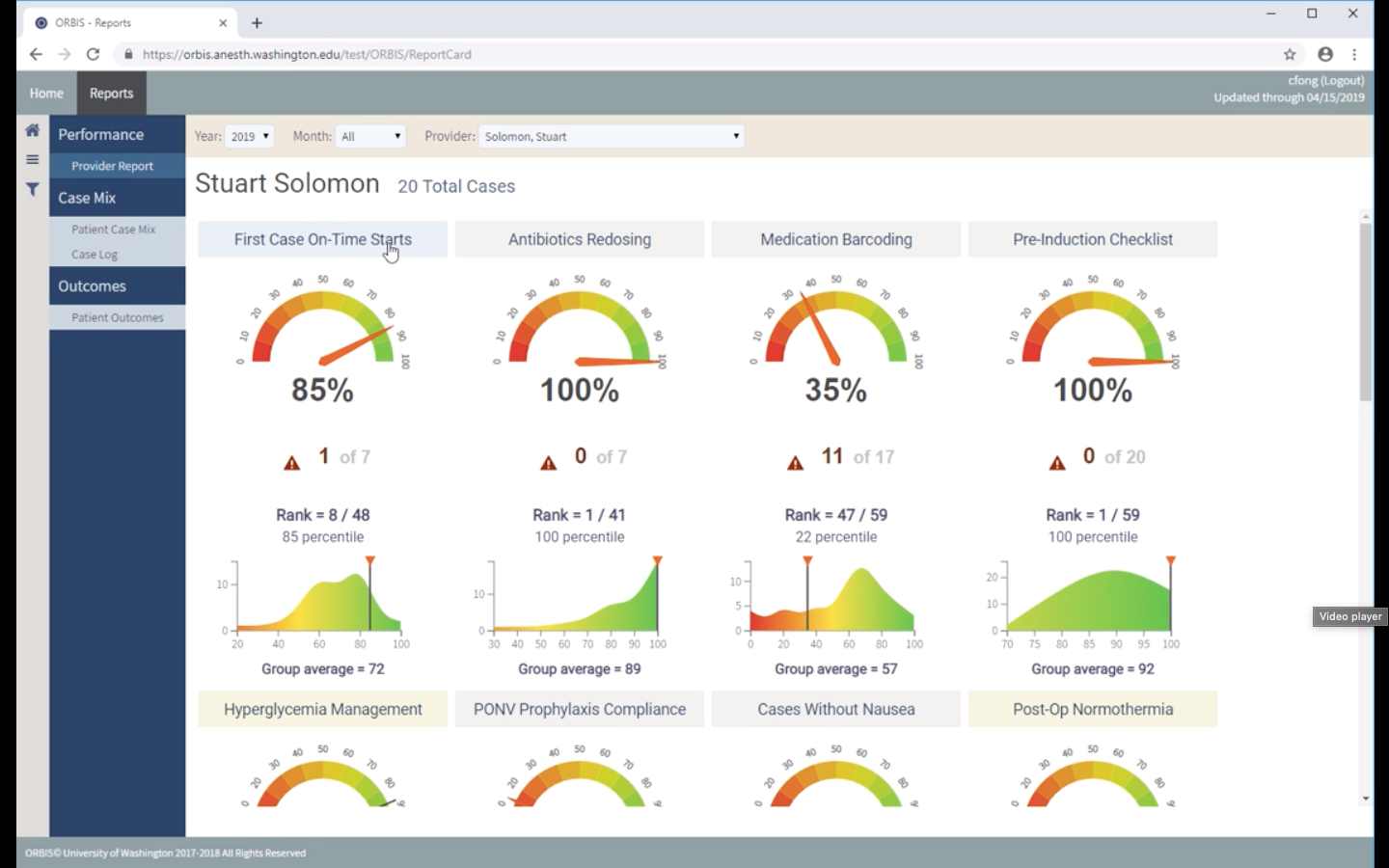Click Pre-Induction Checklist metric header
1389x868 pixels.
click(1093, 239)
